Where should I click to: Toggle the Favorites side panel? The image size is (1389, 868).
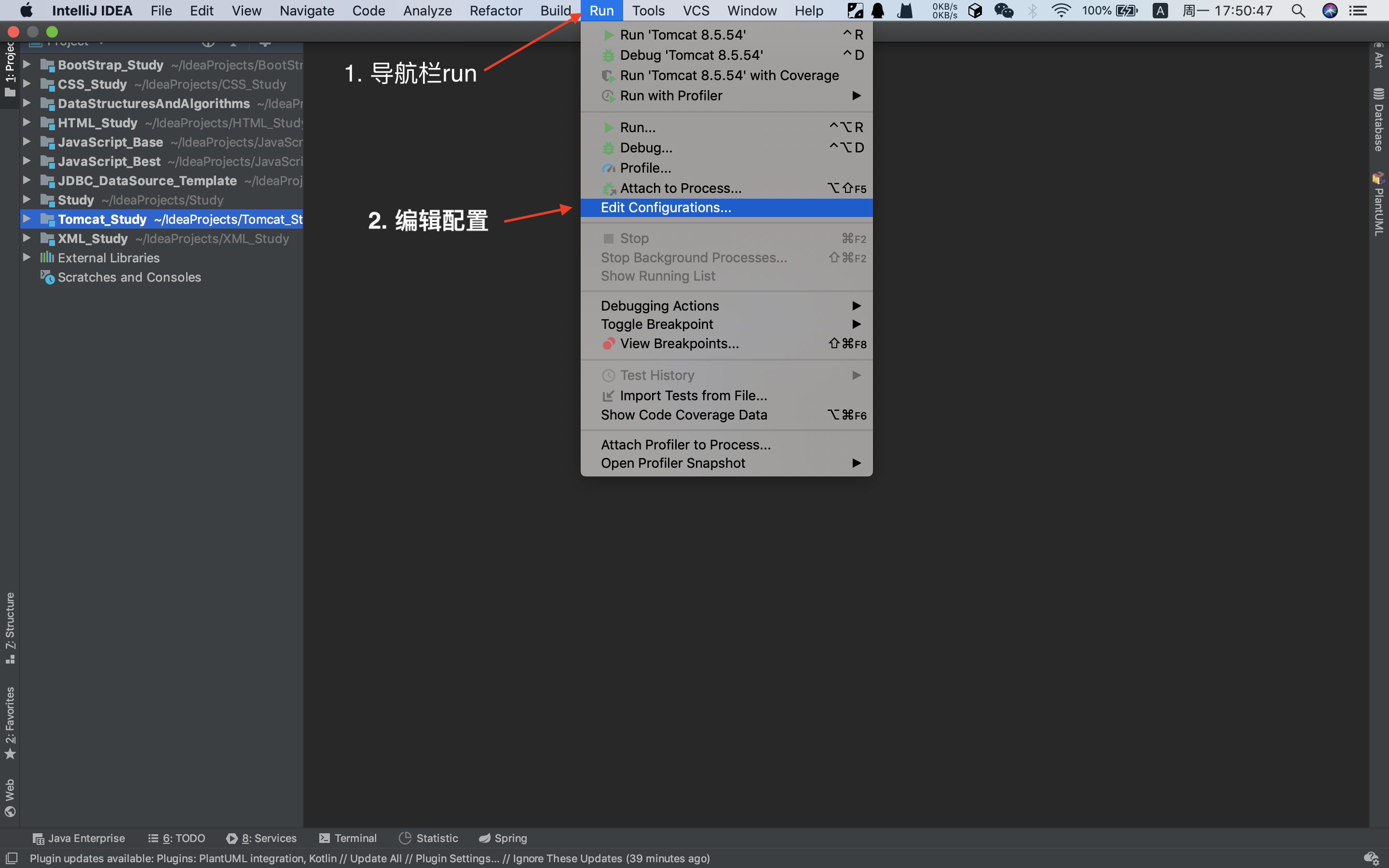click(10, 721)
